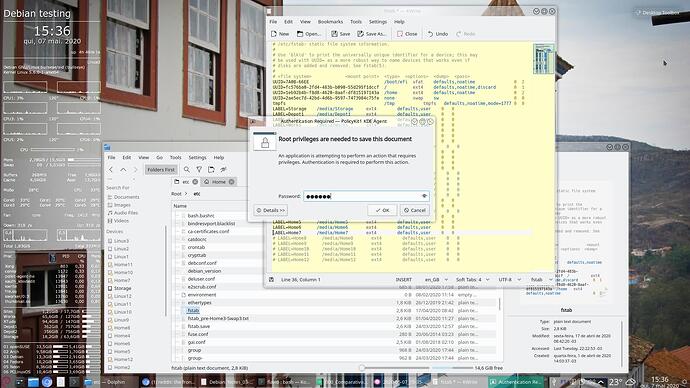Toggle password visibility eye icon

424,196
